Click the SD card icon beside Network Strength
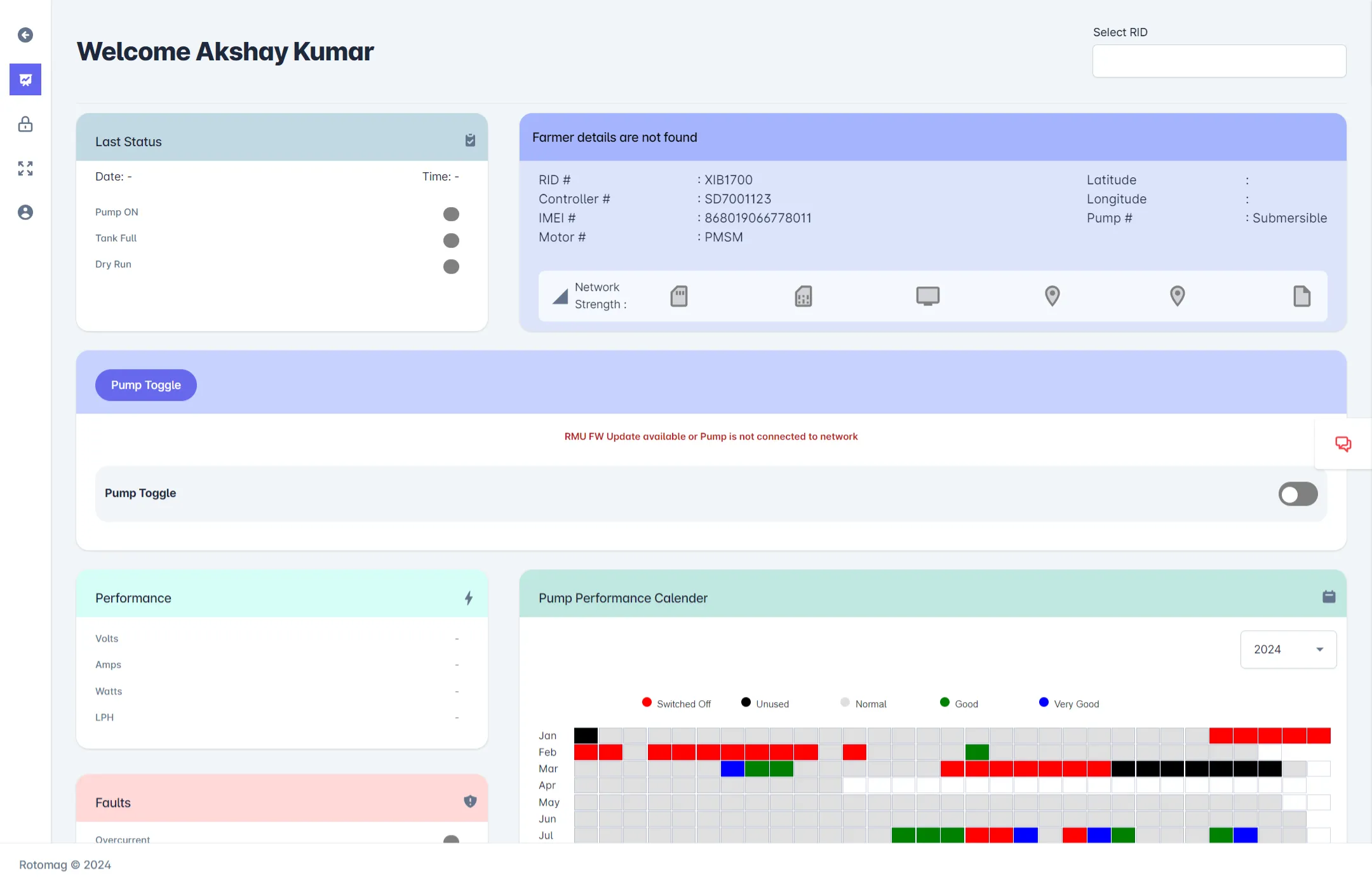The width and height of the screenshot is (1372, 887). pyautogui.click(x=679, y=296)
